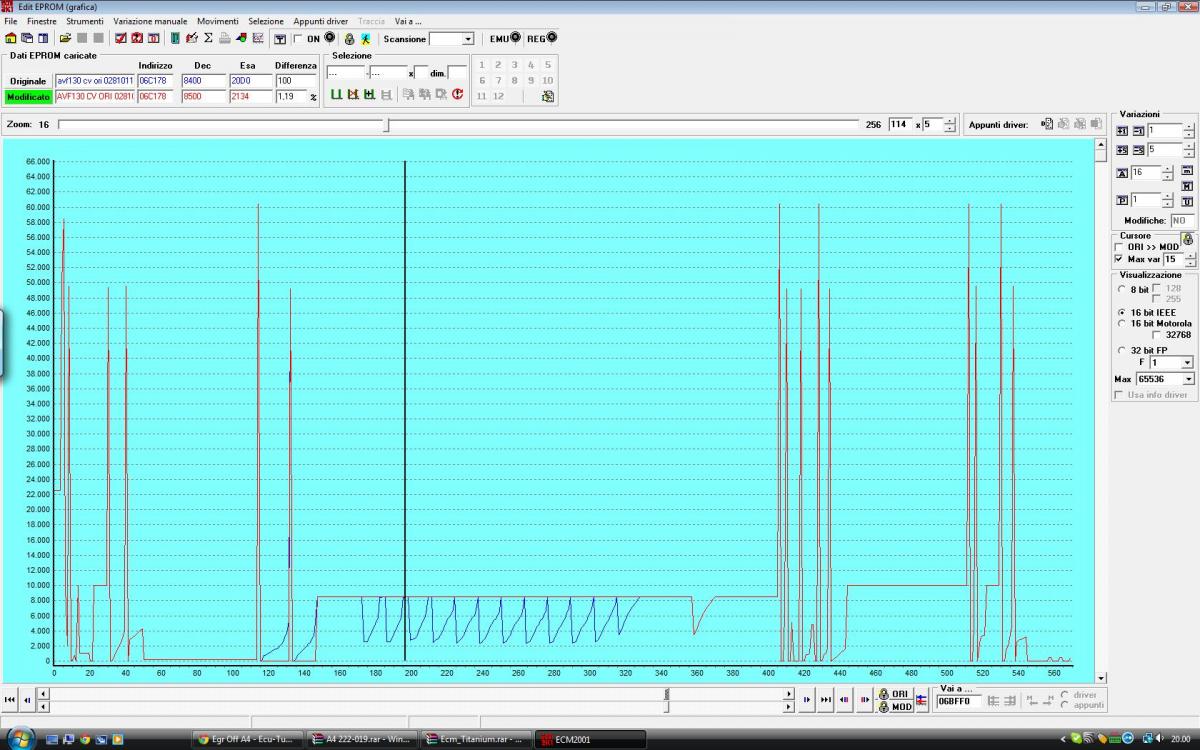Click the Vai a address field 06BFF0
The width and height of the screenshot is (1200, 750).
[958, 701]
